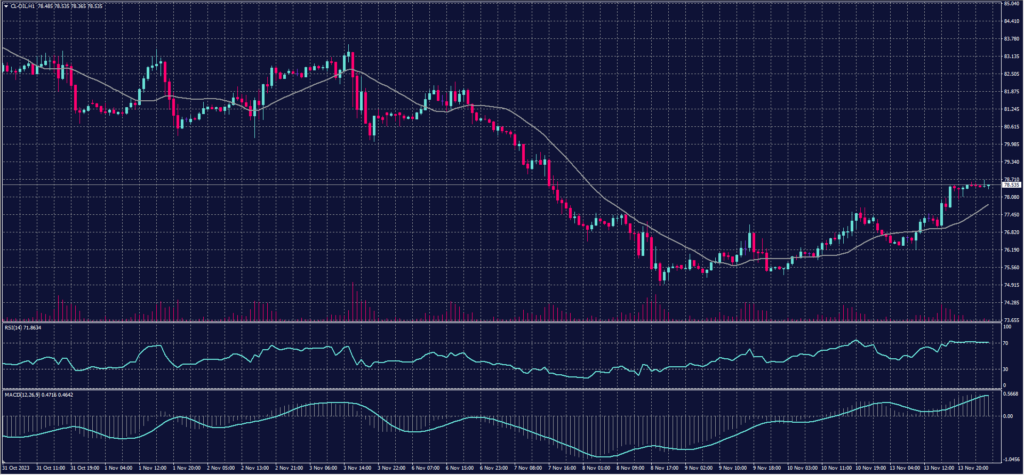Open the RSI(14) indicator label
Viewport: 1024px width, 475px height.
[x=14, y=326]
